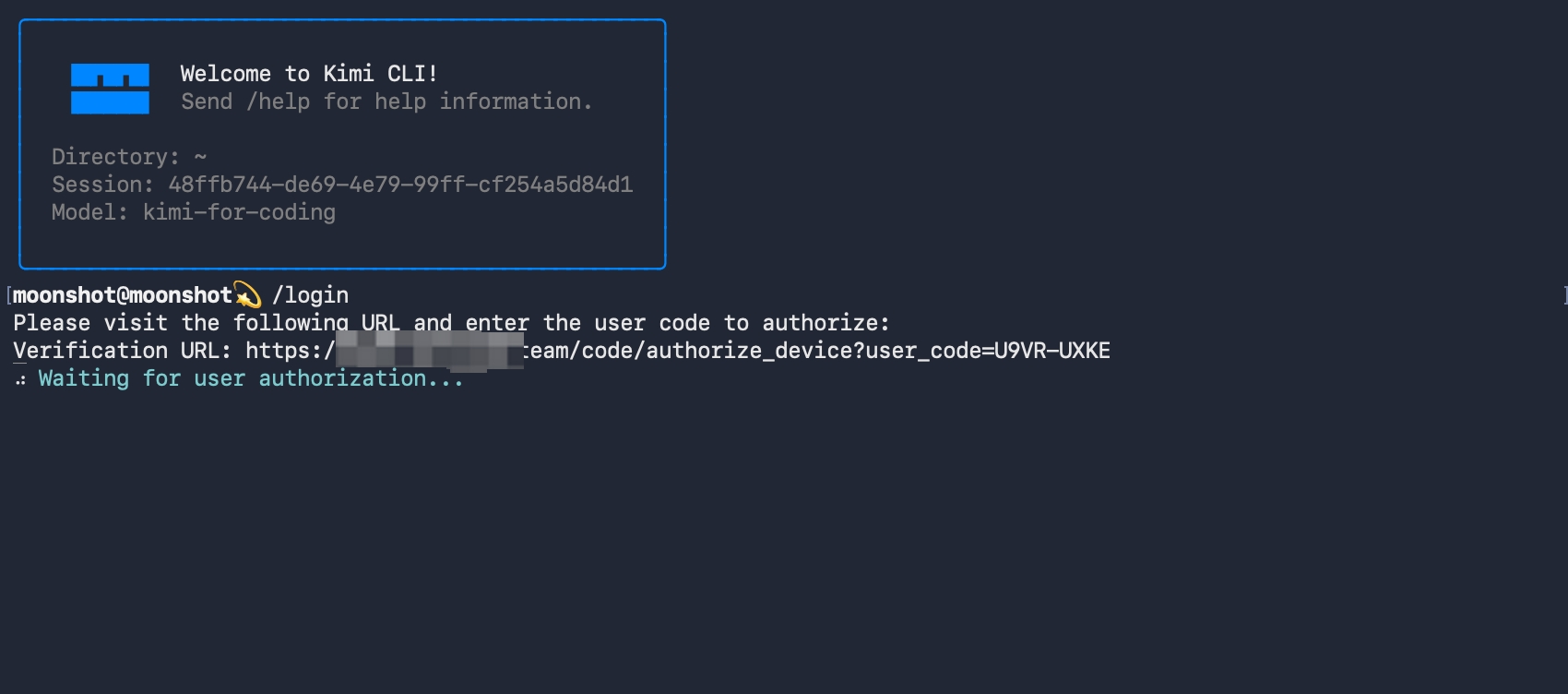
Task: Click the spinner icon before Waiting text
Action: (20, 379)
